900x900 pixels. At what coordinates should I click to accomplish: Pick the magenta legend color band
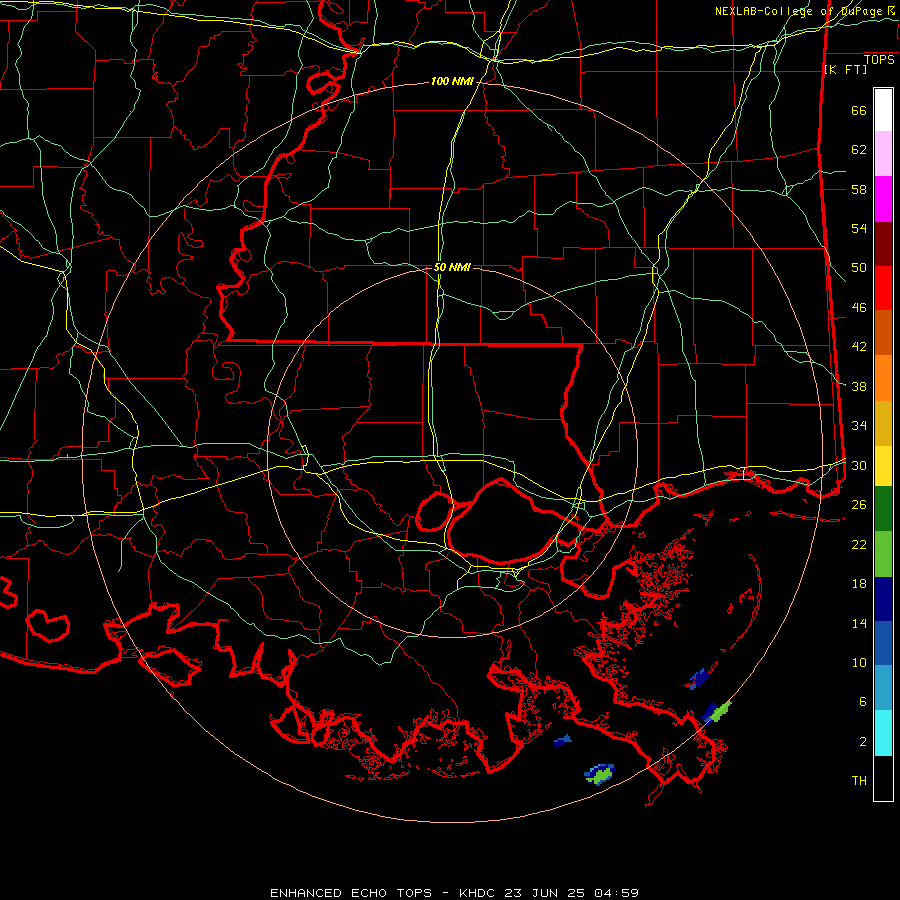tap(883, 199)
